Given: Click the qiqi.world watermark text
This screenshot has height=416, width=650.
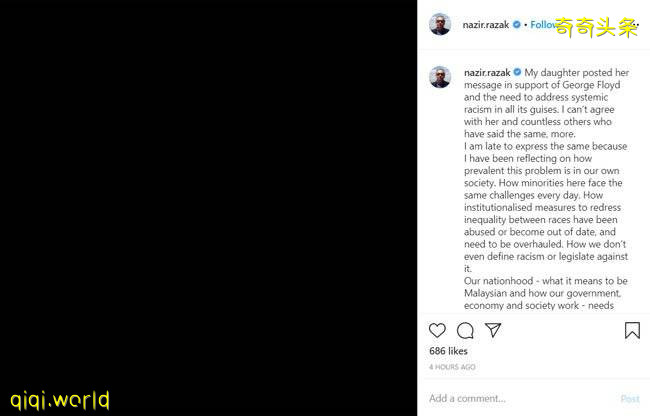Looking at the screenshot, I should [x=60, y=400].
